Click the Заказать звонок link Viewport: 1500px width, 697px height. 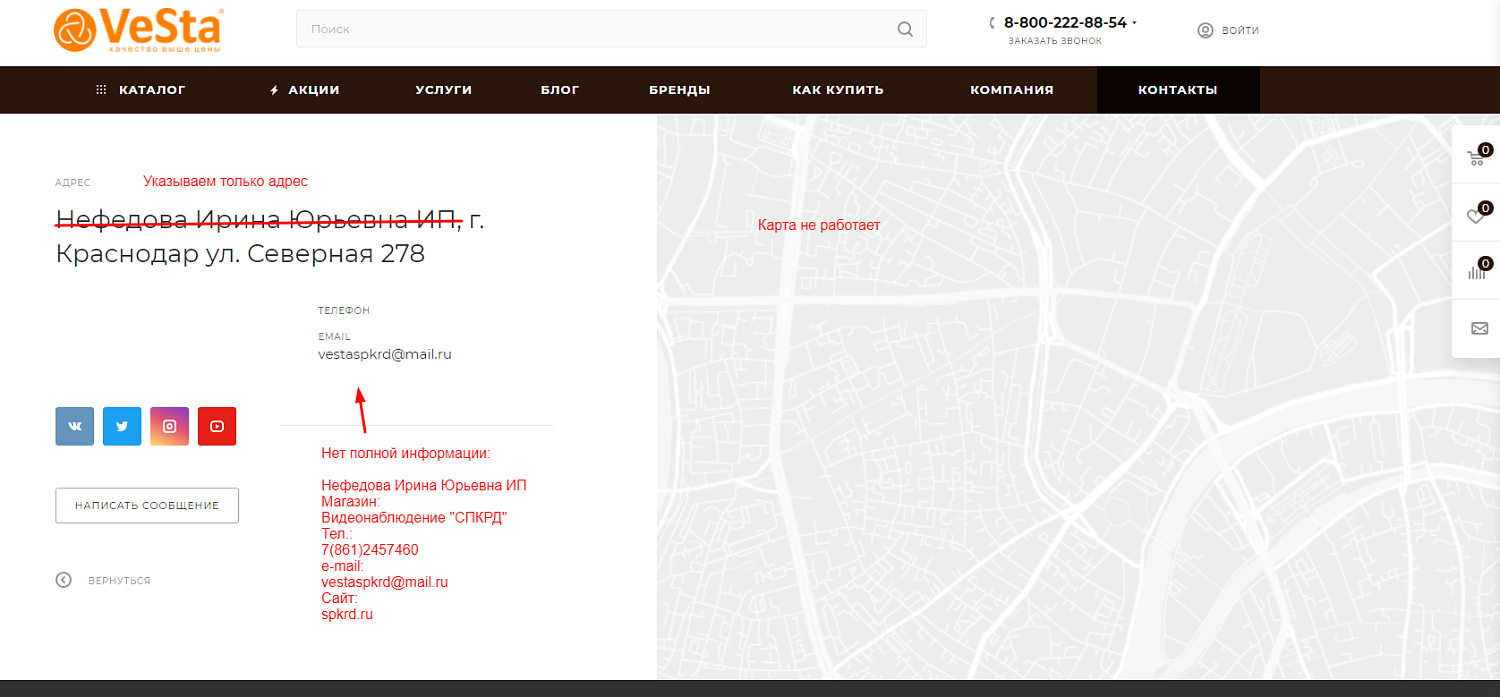click(x=1055, y=41)
